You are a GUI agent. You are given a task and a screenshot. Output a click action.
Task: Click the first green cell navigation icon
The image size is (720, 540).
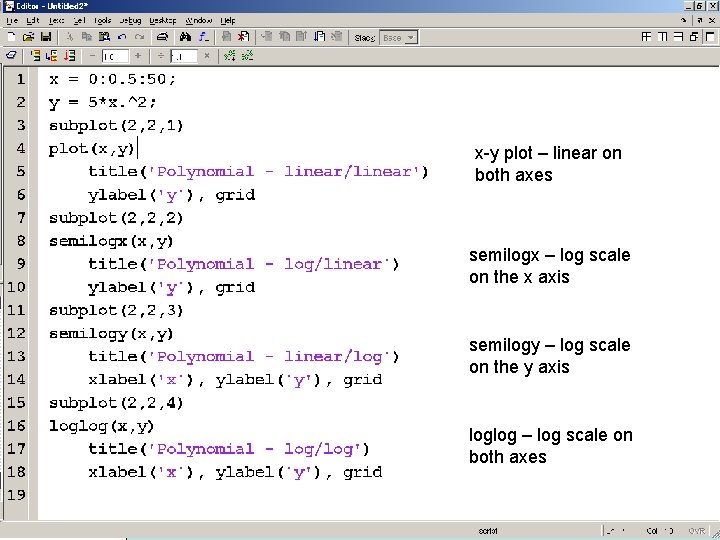pyautogui.click(x=230, y=56)
